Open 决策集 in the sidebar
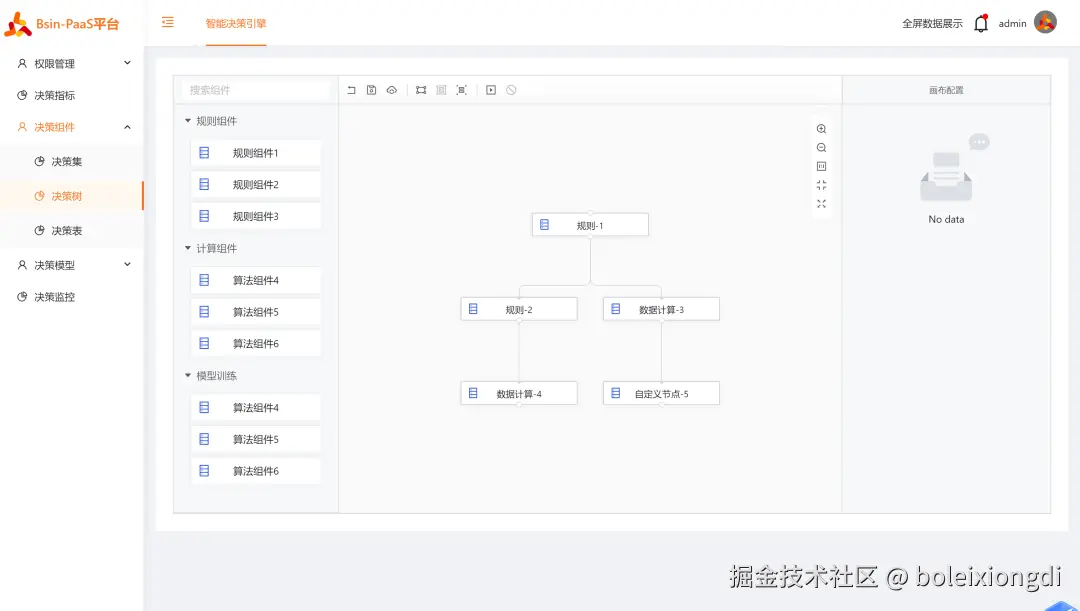Viewport: 1080px width, 611px height. pyautogui.click(x=72, y=161)
